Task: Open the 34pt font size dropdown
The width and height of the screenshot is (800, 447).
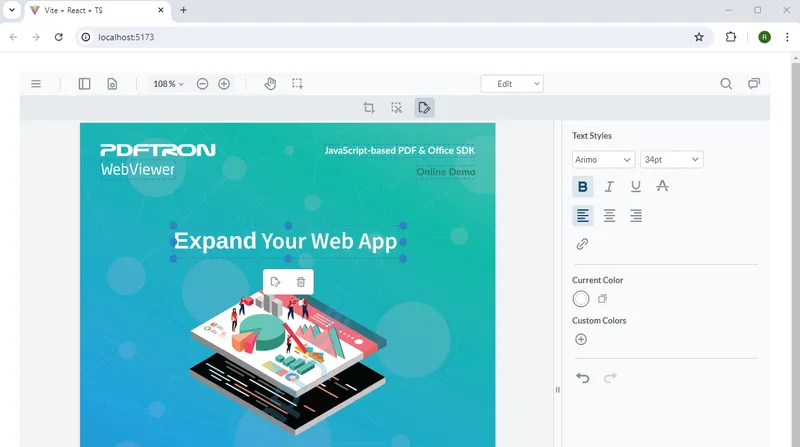Action: [671, 160]
